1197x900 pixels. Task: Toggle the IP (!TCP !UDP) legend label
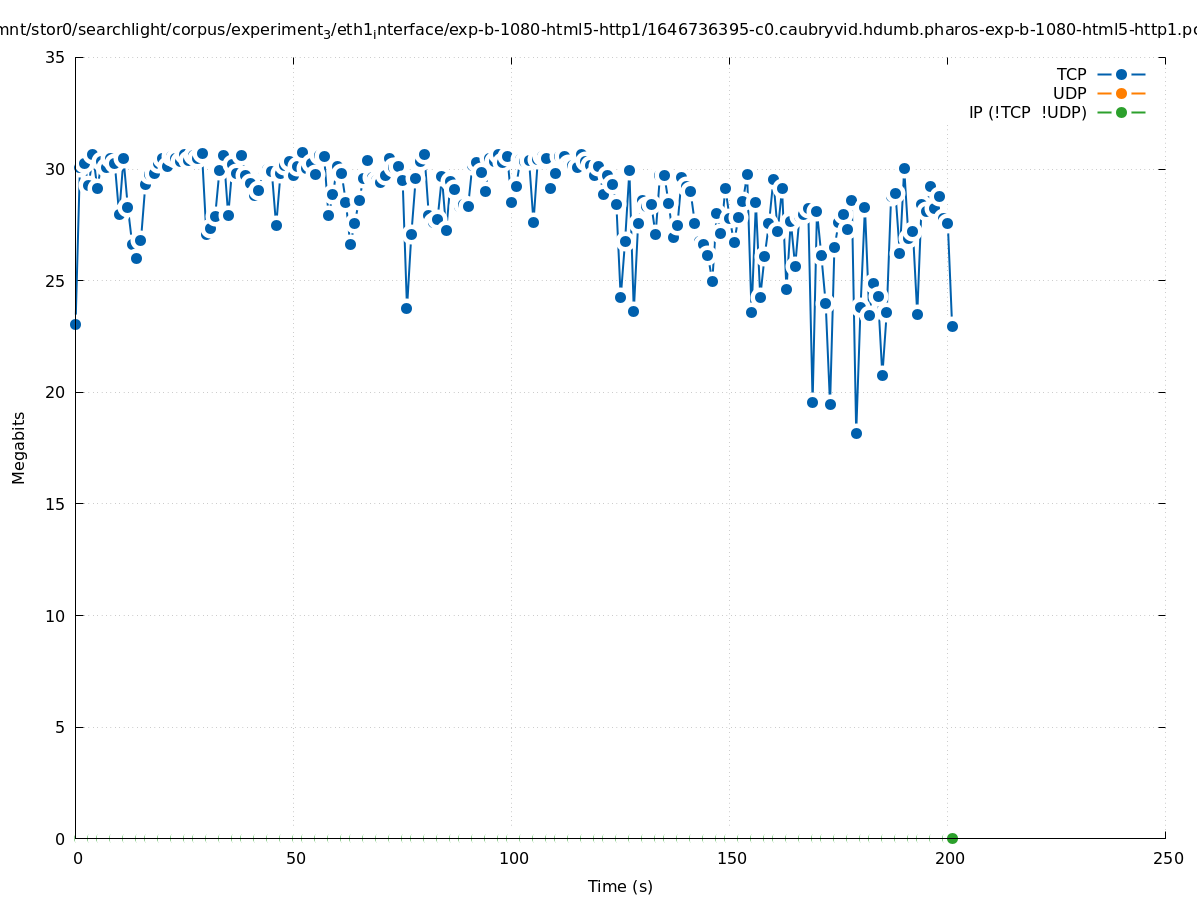[x=1027, y=113]
